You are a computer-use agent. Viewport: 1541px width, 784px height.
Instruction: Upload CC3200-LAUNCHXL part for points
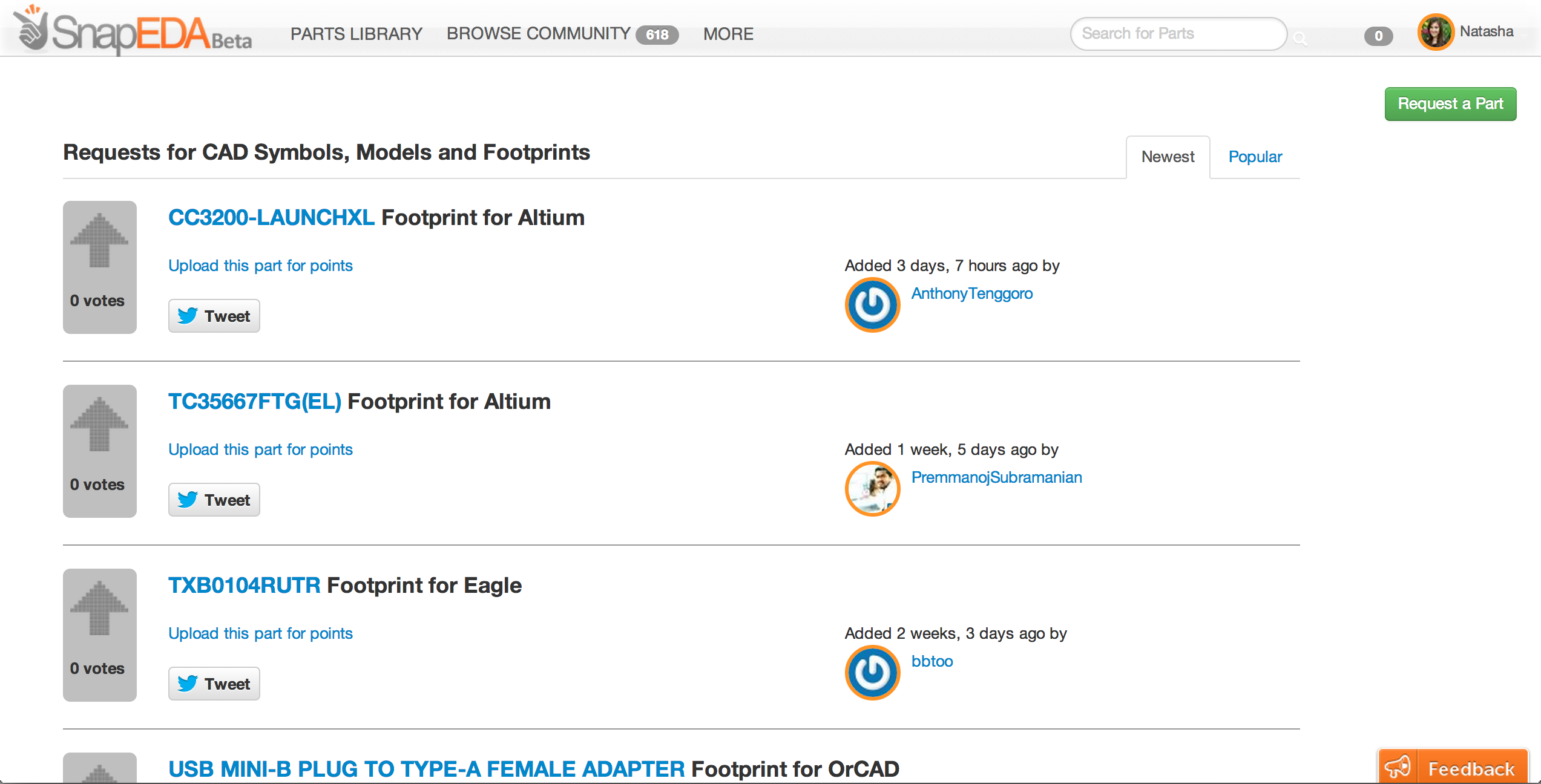click(x=260, y=266)
